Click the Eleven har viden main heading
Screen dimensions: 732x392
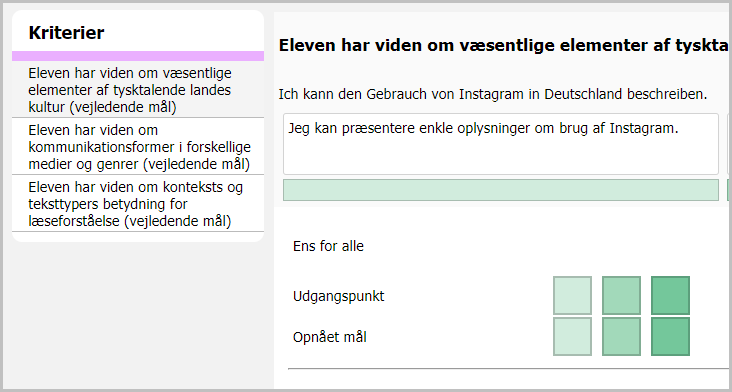point(505,46)
